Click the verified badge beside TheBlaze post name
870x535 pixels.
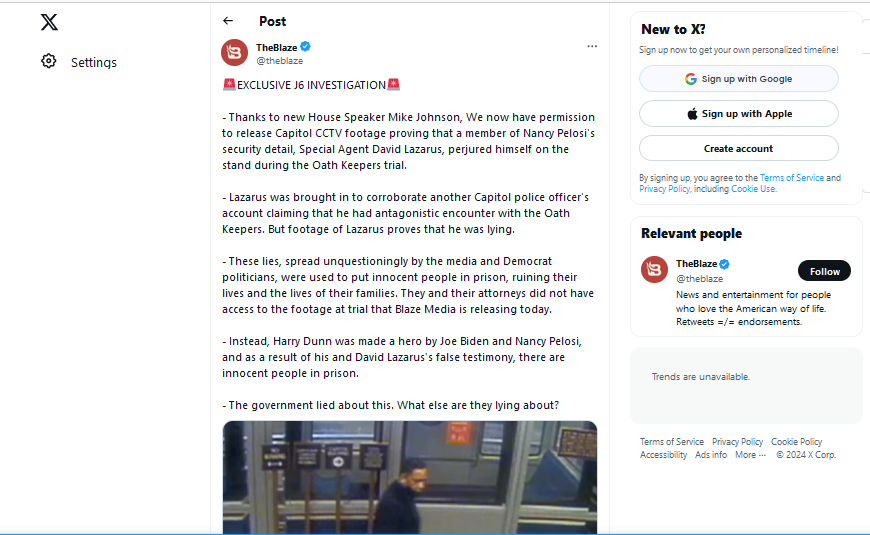pyautogui.click(x=305, y=47)
